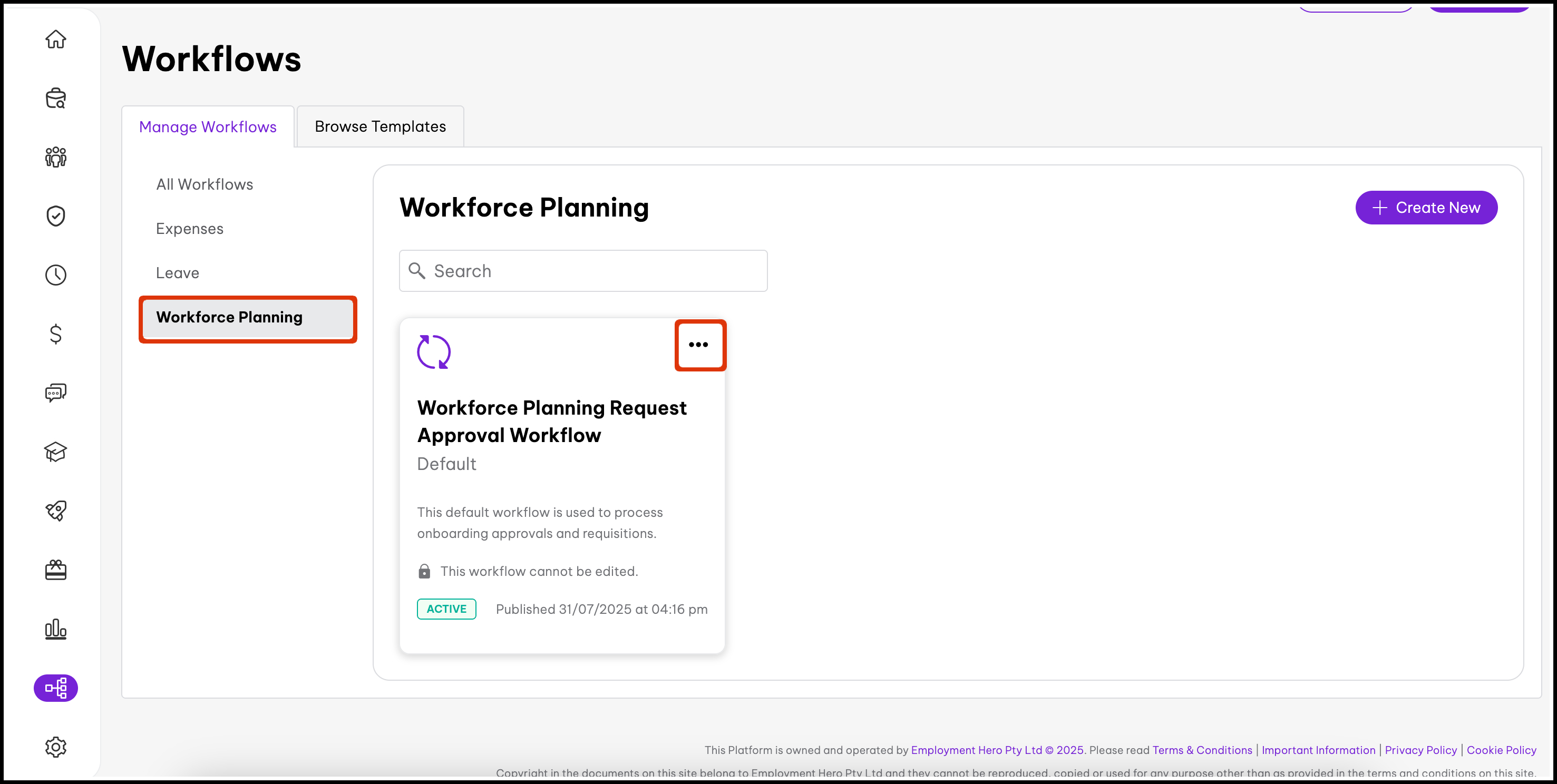Open the workflow card's three-dot options menu
Viewport: 1557px width, 784px height.
pos(699,345)
